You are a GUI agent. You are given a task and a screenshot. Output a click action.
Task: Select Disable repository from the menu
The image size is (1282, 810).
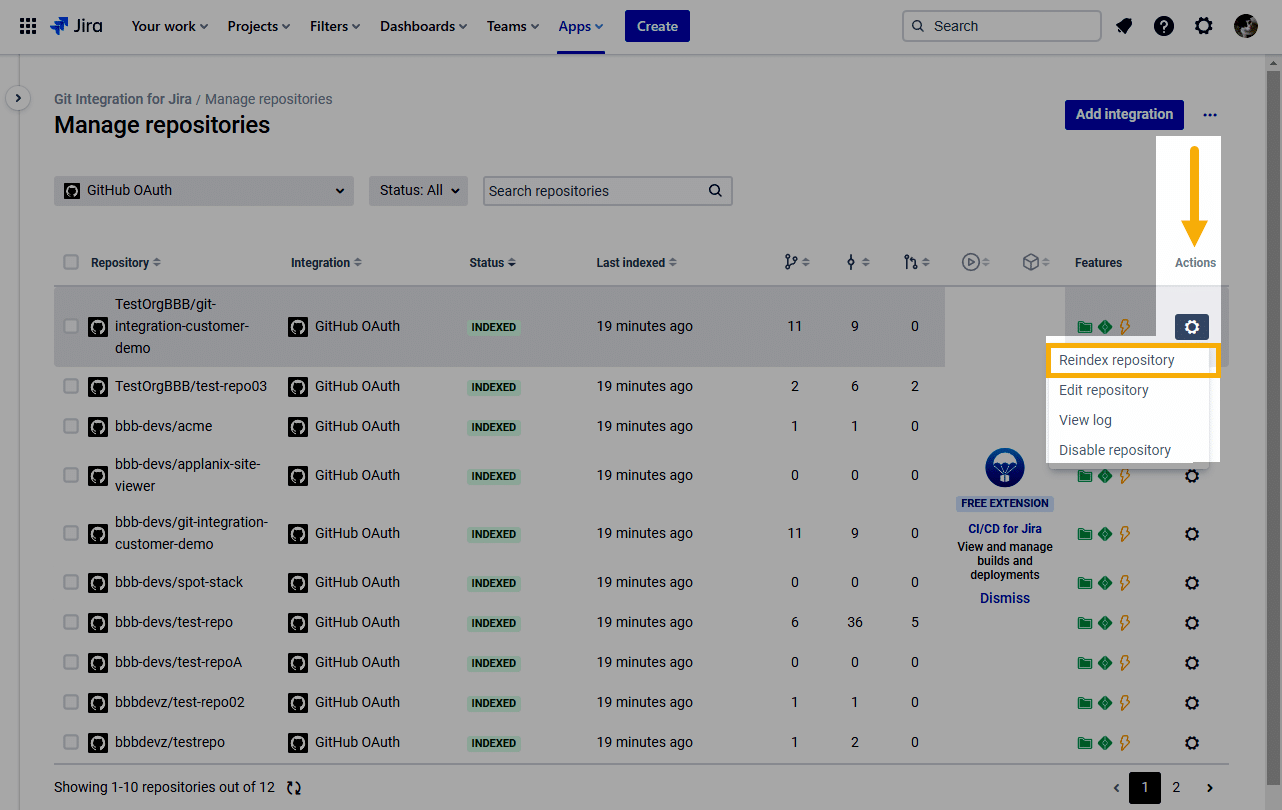click(x=1128, y=450)
